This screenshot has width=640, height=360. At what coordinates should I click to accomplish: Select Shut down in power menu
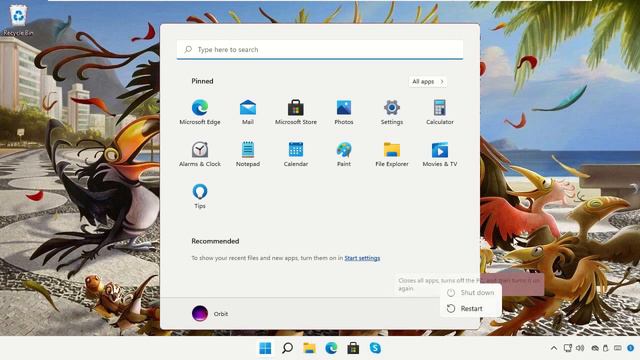tap(471, 293)
